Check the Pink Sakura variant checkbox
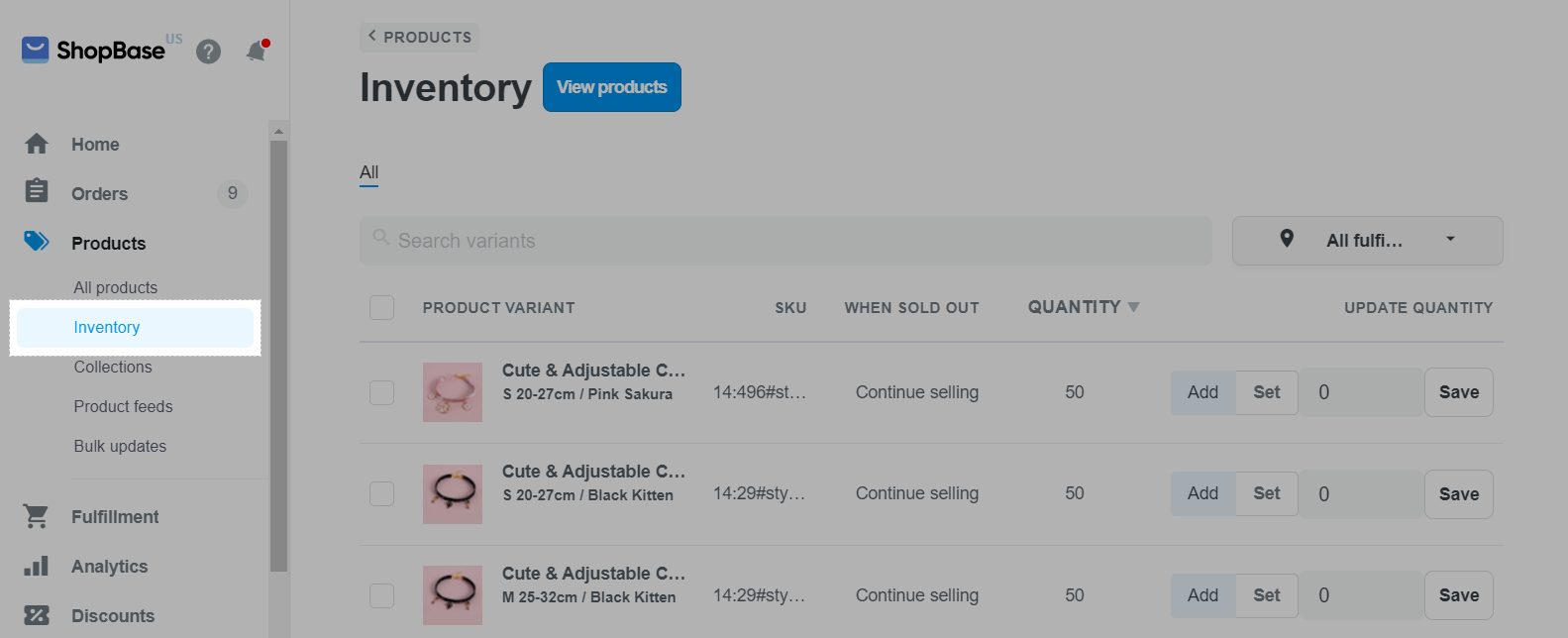The image size is (1568, 638). (x=382, y=392)
